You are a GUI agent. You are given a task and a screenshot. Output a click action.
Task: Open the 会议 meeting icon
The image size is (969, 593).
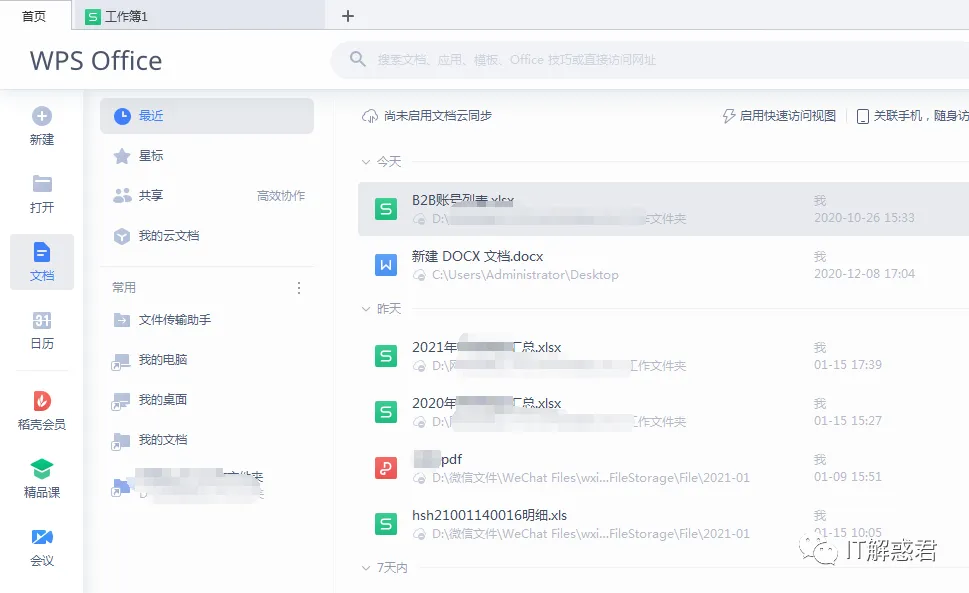[42, 537]
